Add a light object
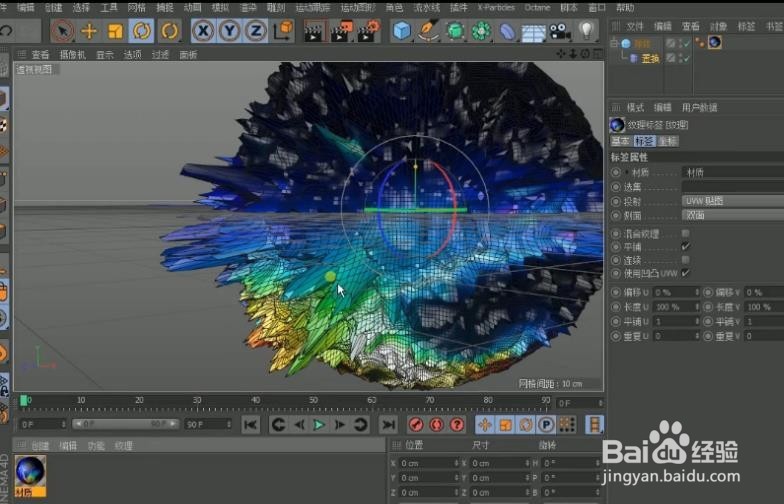Image resolution: width=784 pixels, height=504 pixels. 586,31
